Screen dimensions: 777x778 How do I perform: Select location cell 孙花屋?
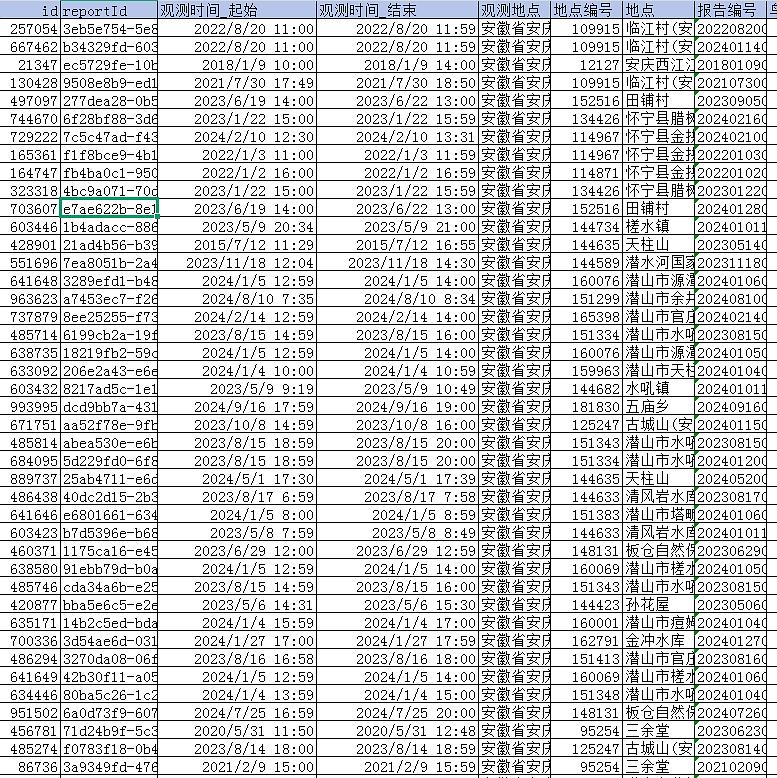(658, 604)
